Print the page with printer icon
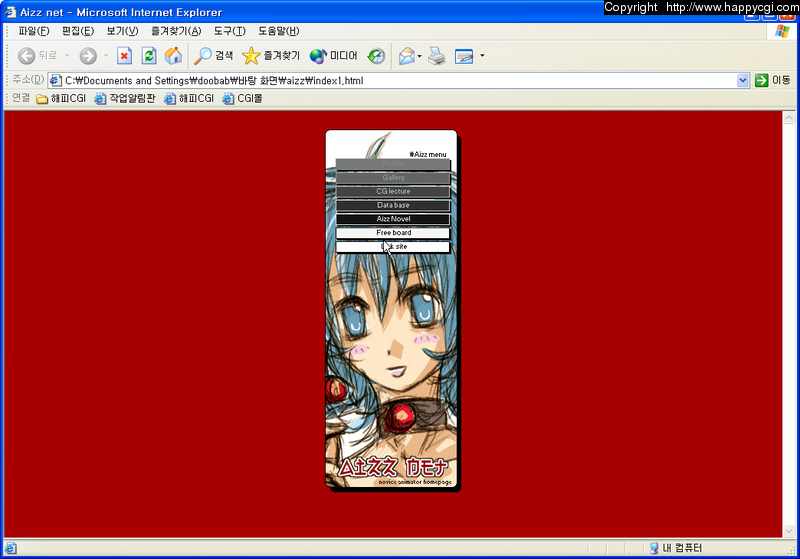Image resolution: width=800 pixels, height=559 pixels. click(x=437, y=56)
